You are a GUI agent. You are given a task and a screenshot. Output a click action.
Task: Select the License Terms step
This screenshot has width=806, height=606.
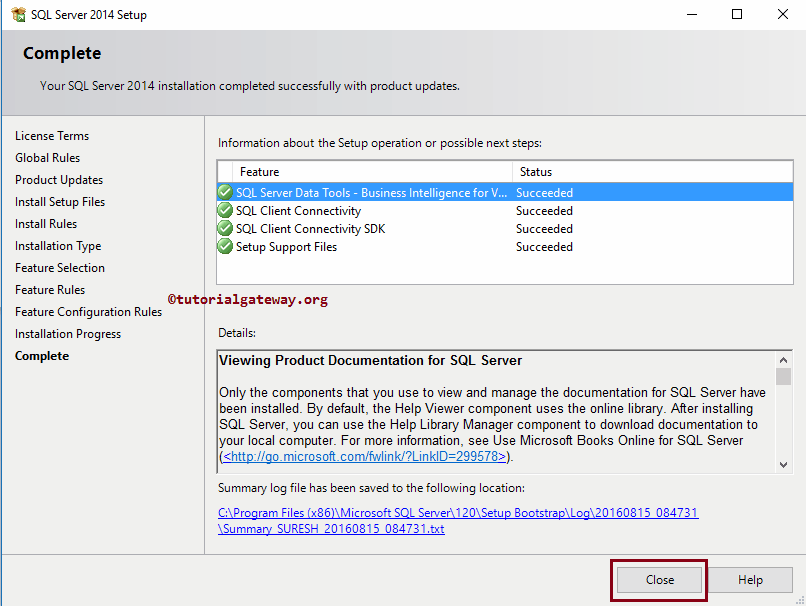point(52,135)
